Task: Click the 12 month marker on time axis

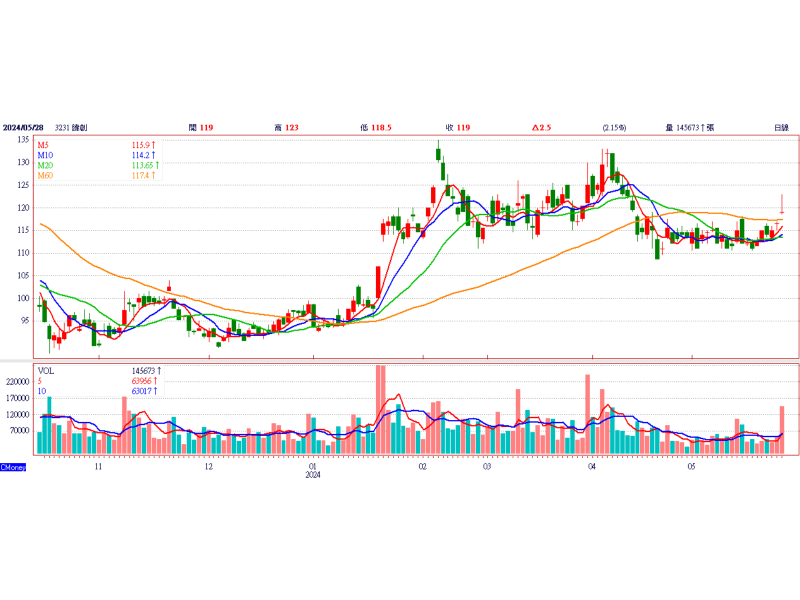Action: click(208, 467)
